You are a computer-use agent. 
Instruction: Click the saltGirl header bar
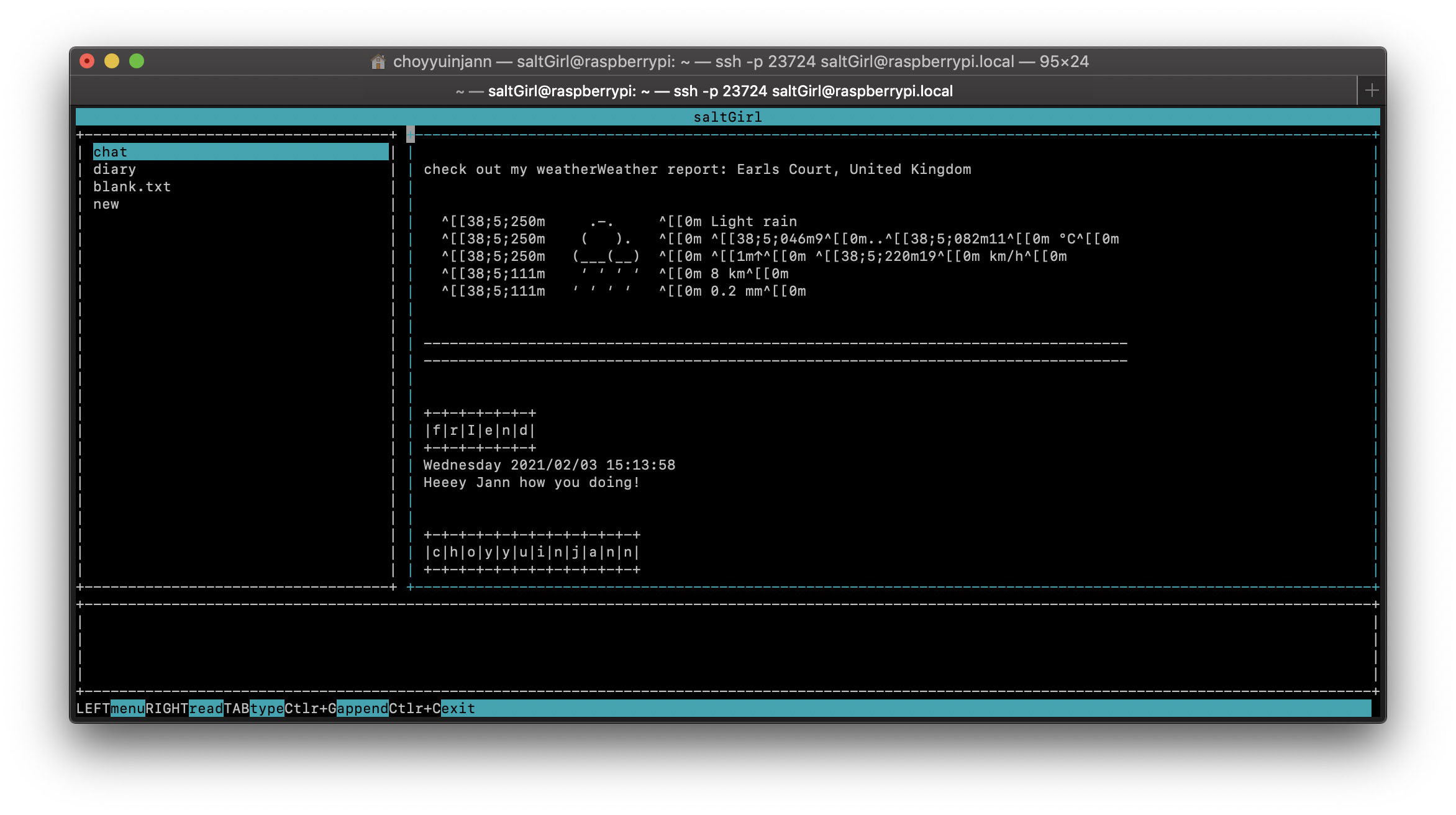727,117
